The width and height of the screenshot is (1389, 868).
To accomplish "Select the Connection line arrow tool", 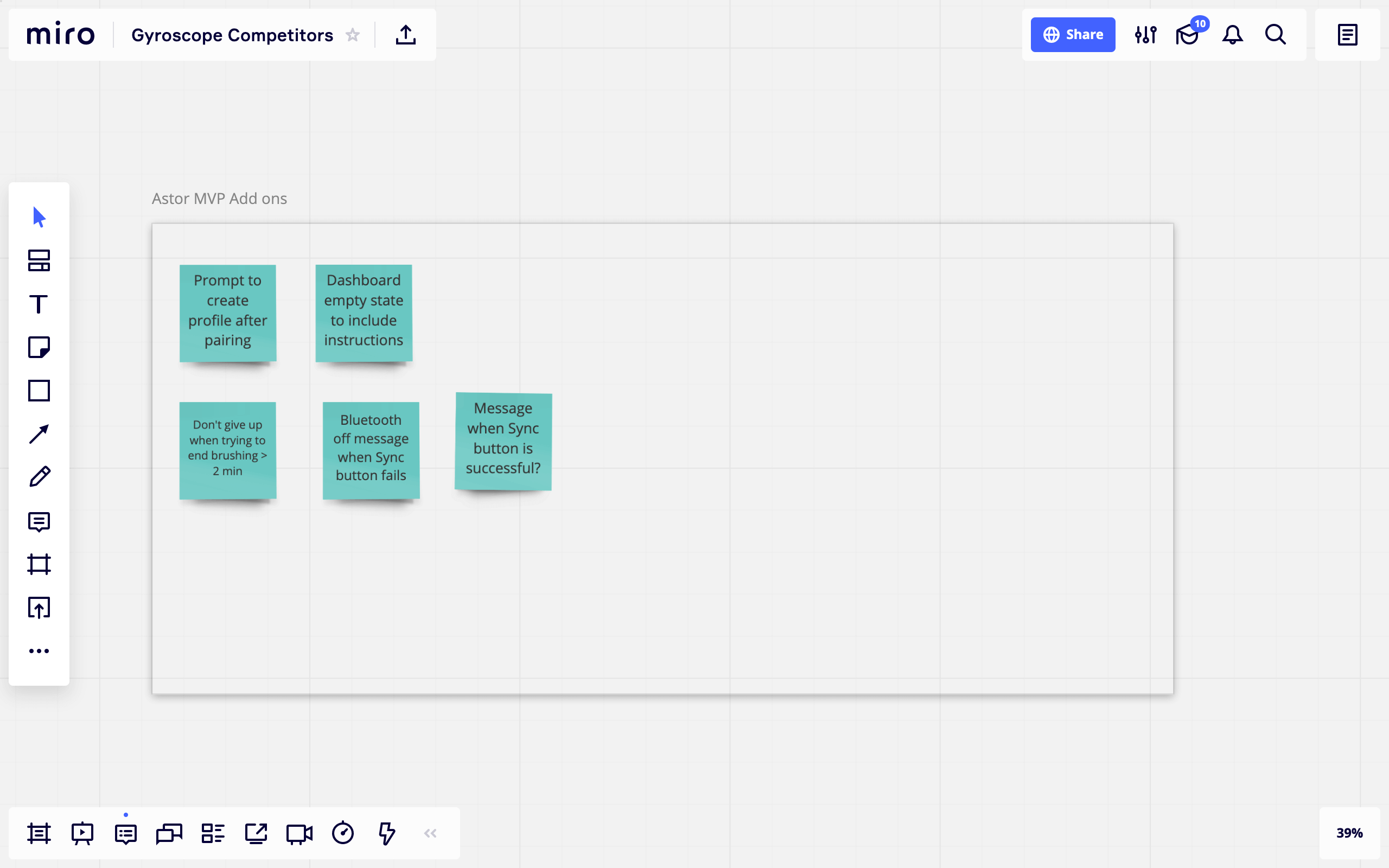I will (39, 434).
